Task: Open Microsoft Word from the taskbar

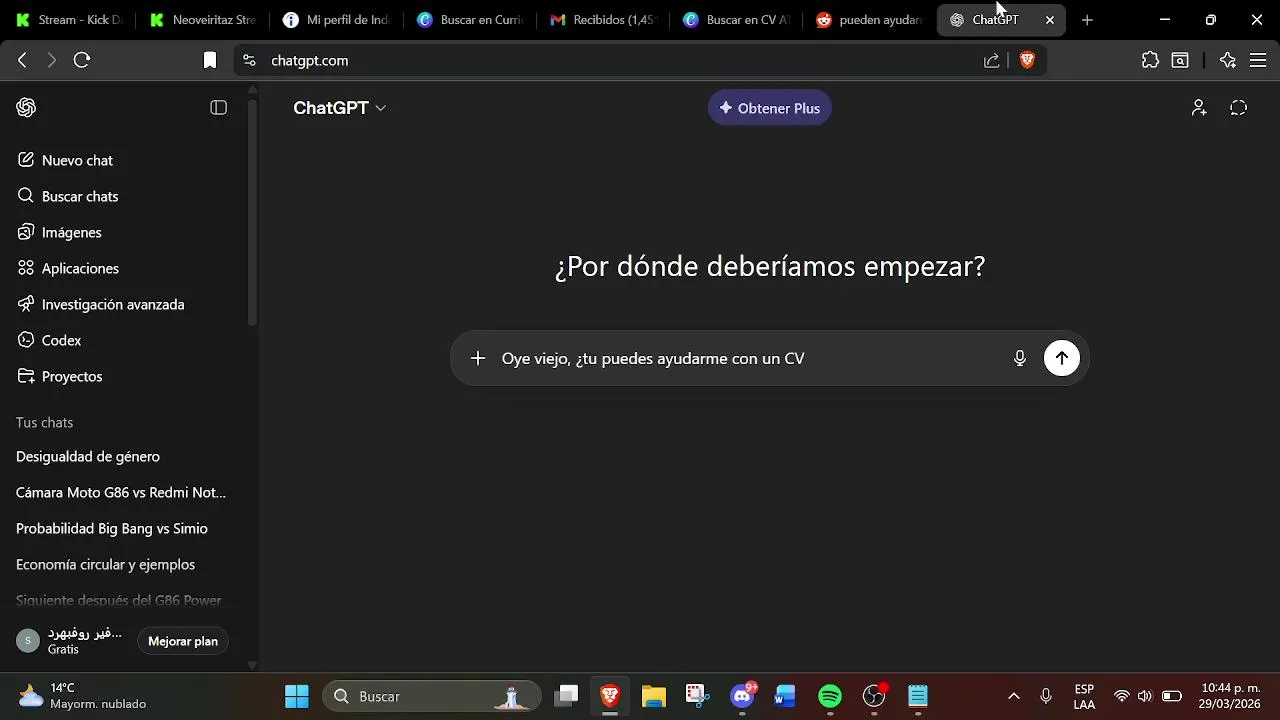Action: coord(785,696)
